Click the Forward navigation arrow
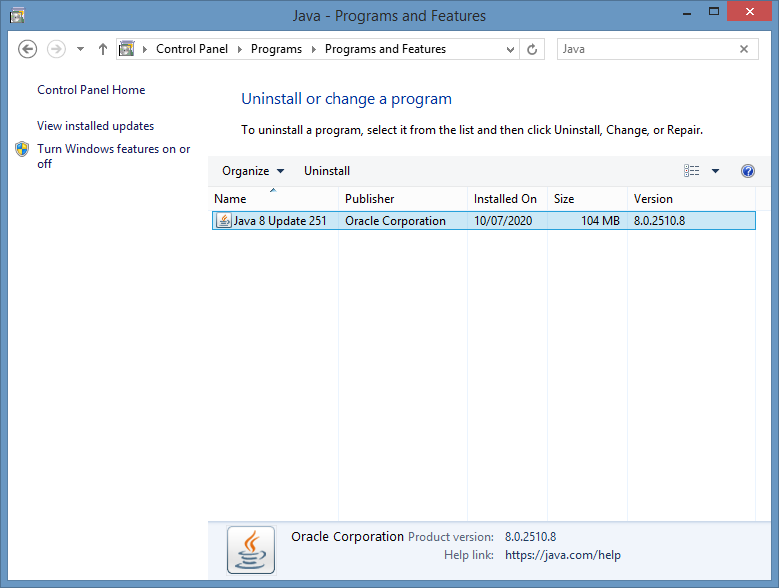The image size is (779, 588). (56, 49)
